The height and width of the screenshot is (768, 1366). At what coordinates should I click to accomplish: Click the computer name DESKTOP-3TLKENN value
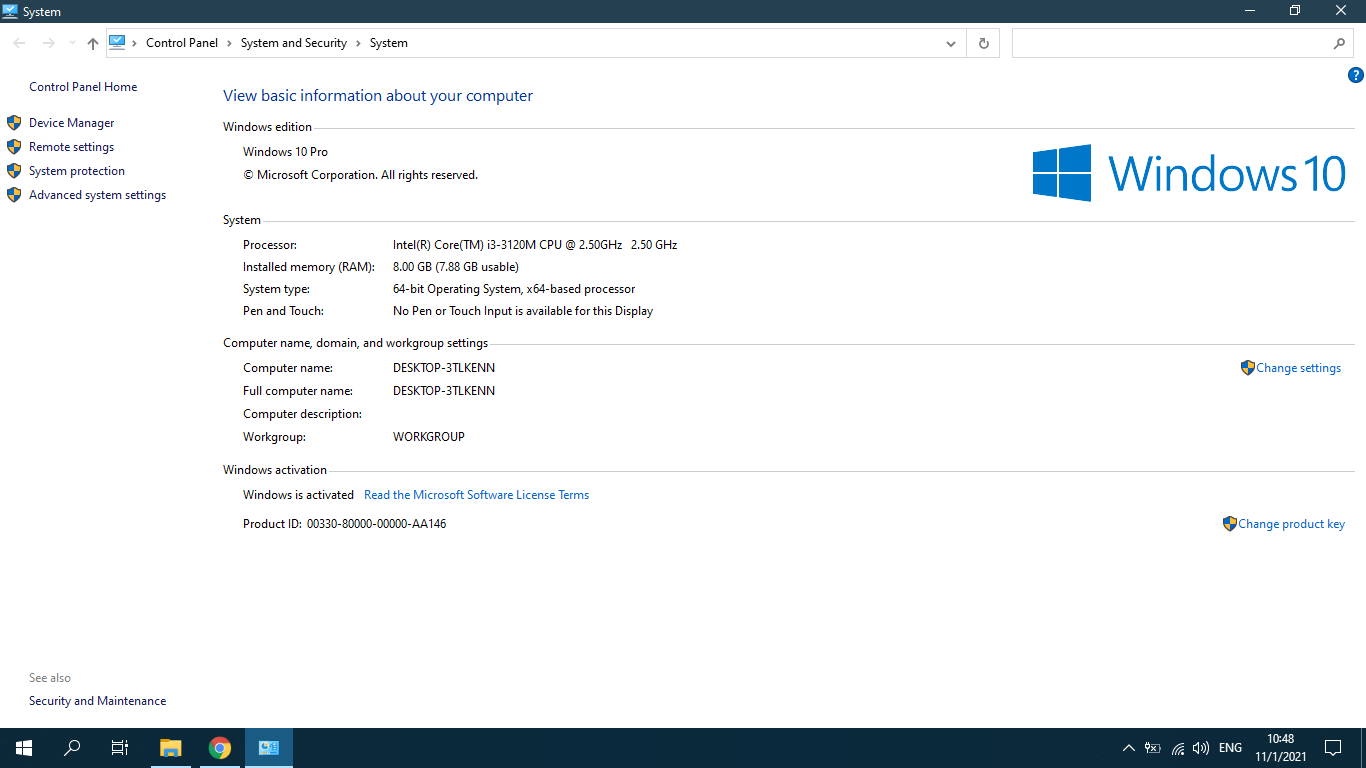444,368
